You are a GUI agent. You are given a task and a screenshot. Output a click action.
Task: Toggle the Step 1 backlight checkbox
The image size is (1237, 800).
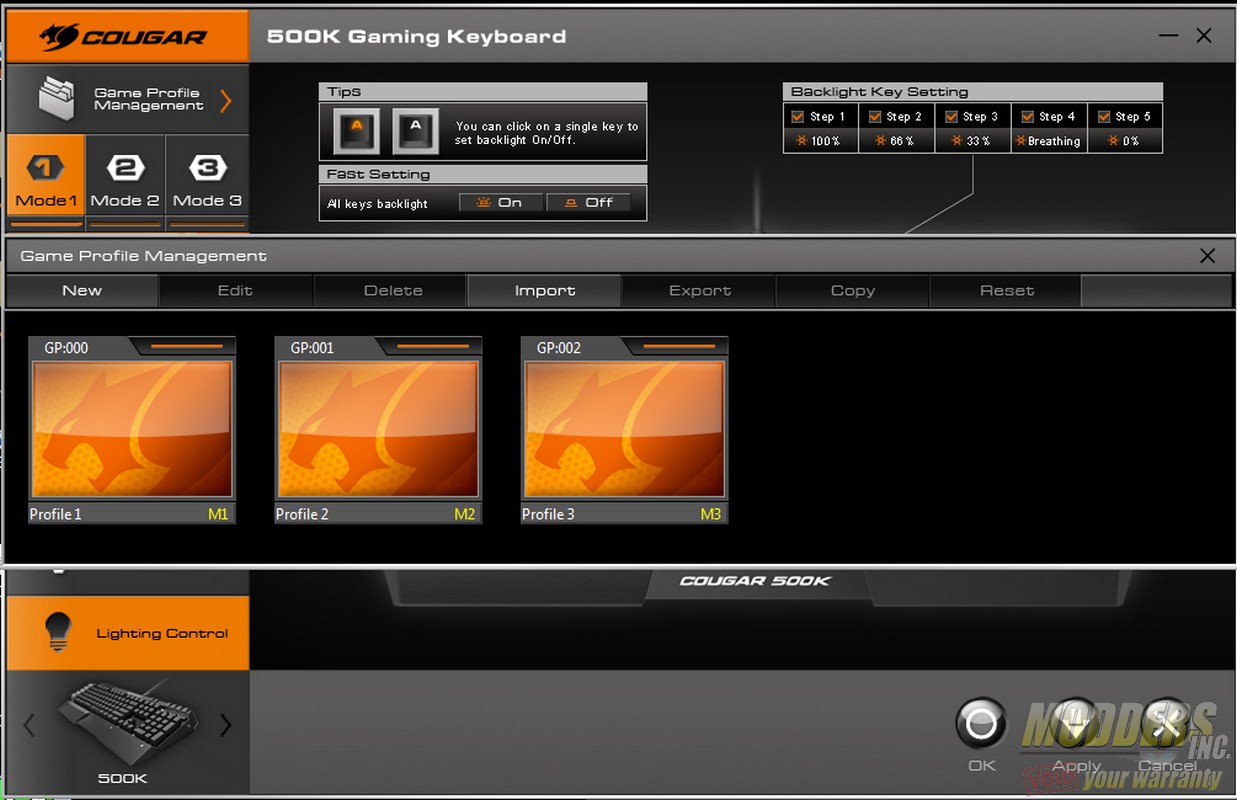[x=798, y=116]
